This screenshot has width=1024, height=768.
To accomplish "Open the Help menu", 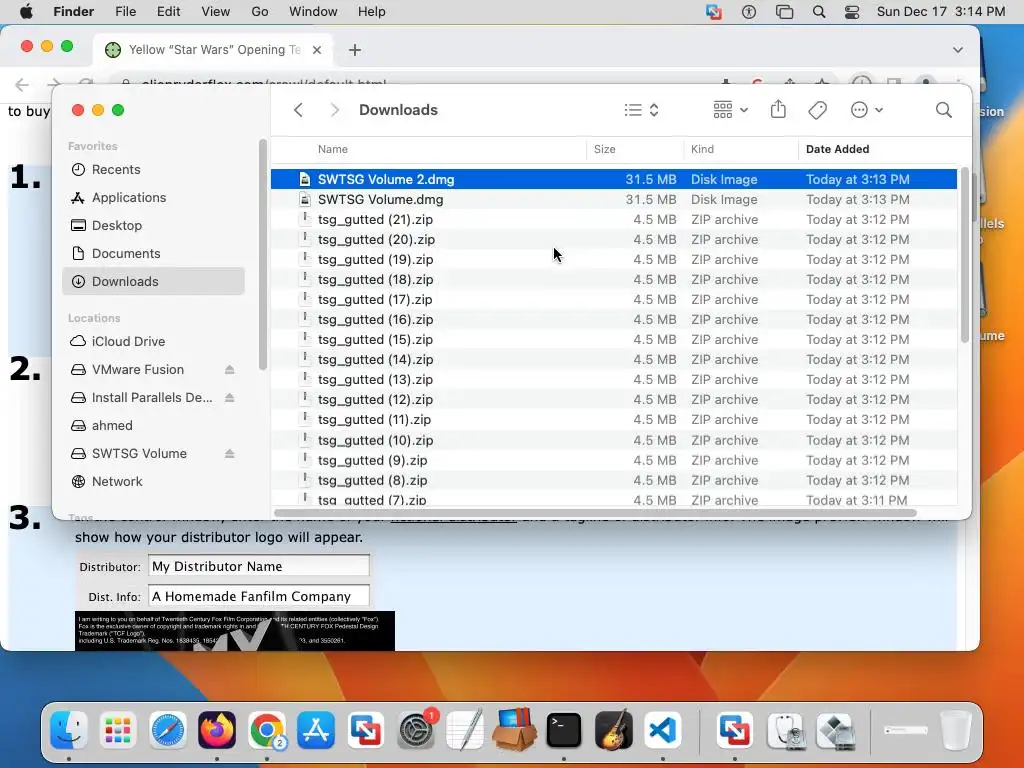I will click(372, 12).
